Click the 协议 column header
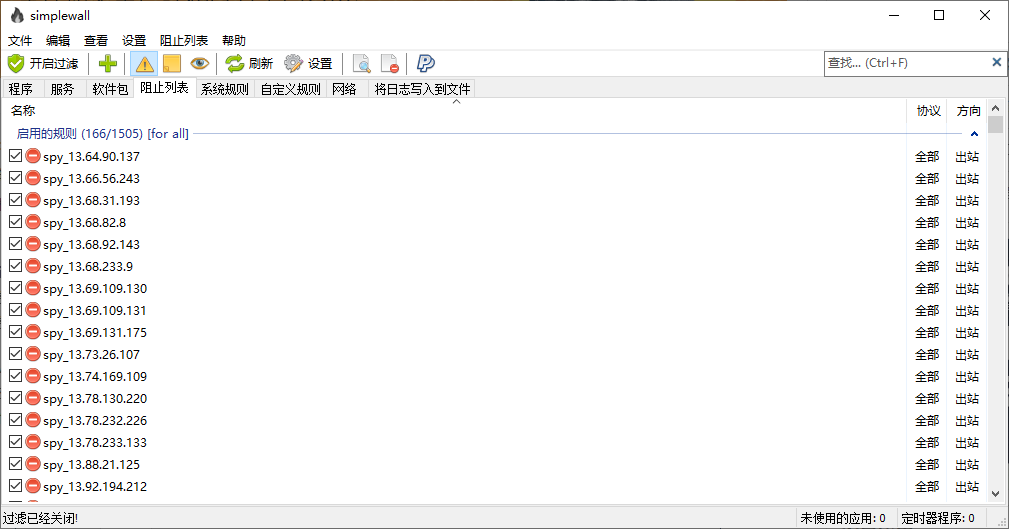 coord(928,110)
